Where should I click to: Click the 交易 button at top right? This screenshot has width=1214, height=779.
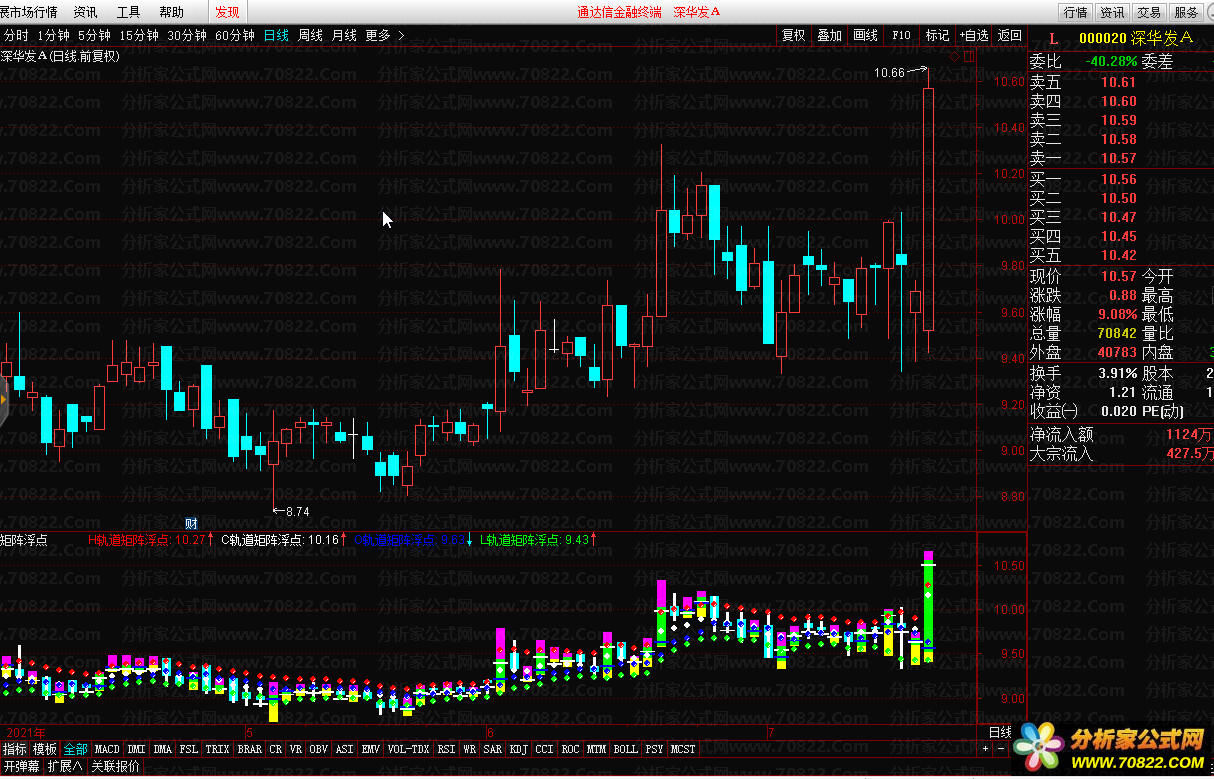1149,13
